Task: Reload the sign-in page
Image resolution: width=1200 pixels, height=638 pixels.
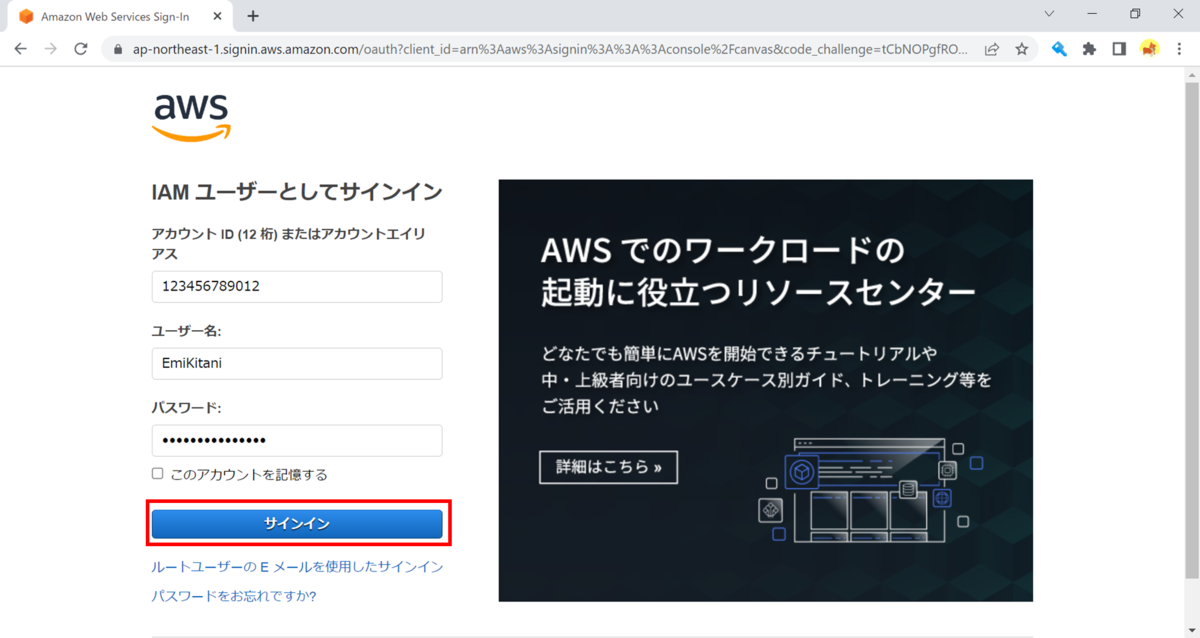Action: pyautogui.click(x=81, y=48)
